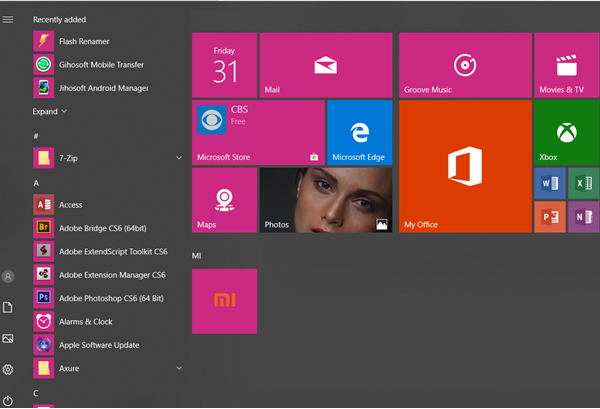The height and width of the screenshot is (409, 600).
Task: Expand the recently added list
Action: [49, 111]
